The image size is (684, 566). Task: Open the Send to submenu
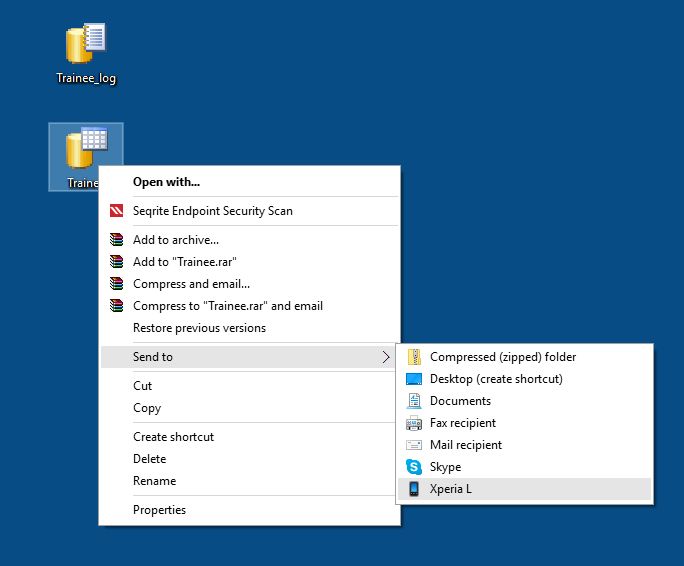tap(249, 357)
